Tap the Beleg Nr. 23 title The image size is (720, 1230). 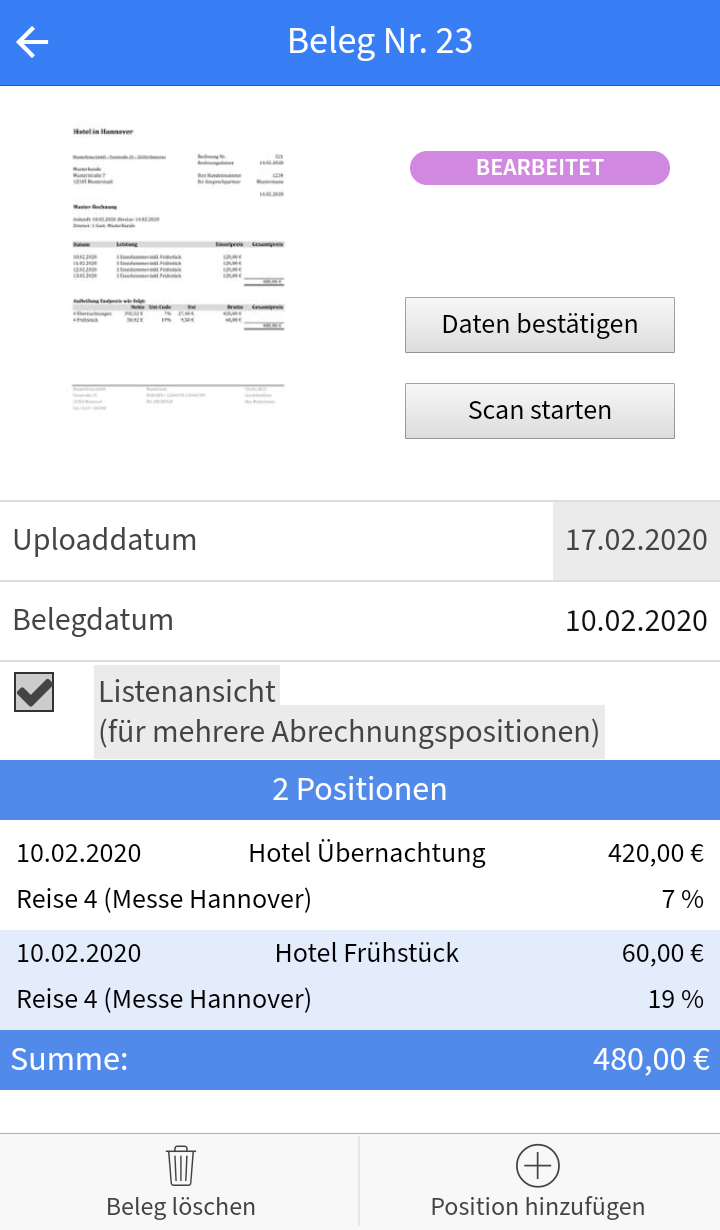point(379,42)
